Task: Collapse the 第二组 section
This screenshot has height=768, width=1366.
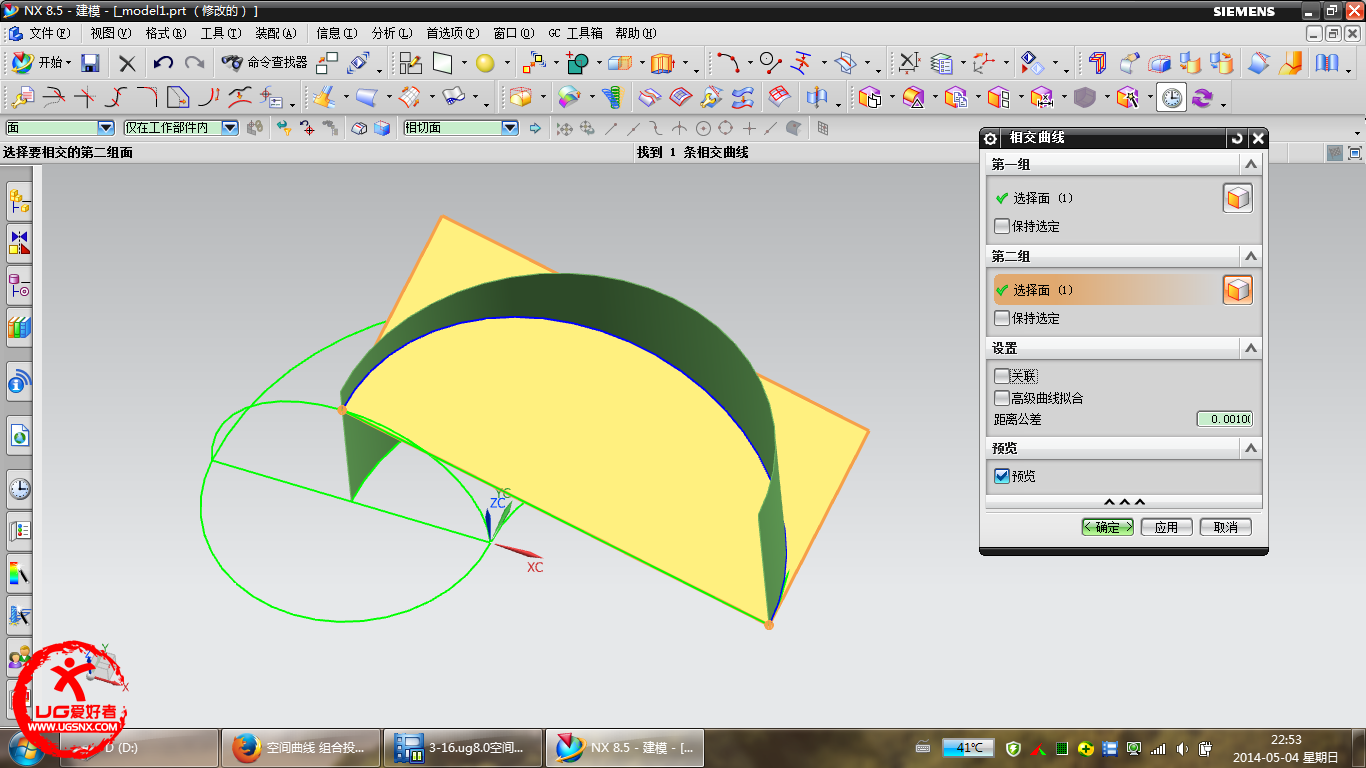Action: 1250,256
